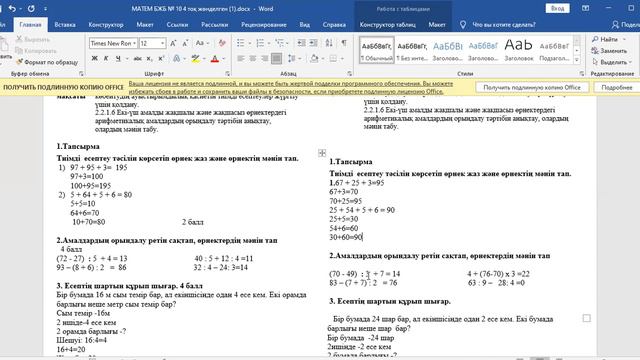Select the large Заголовок title style
Image resolution: width=640 pixels, height=360 pixels.
pos(518,50)
